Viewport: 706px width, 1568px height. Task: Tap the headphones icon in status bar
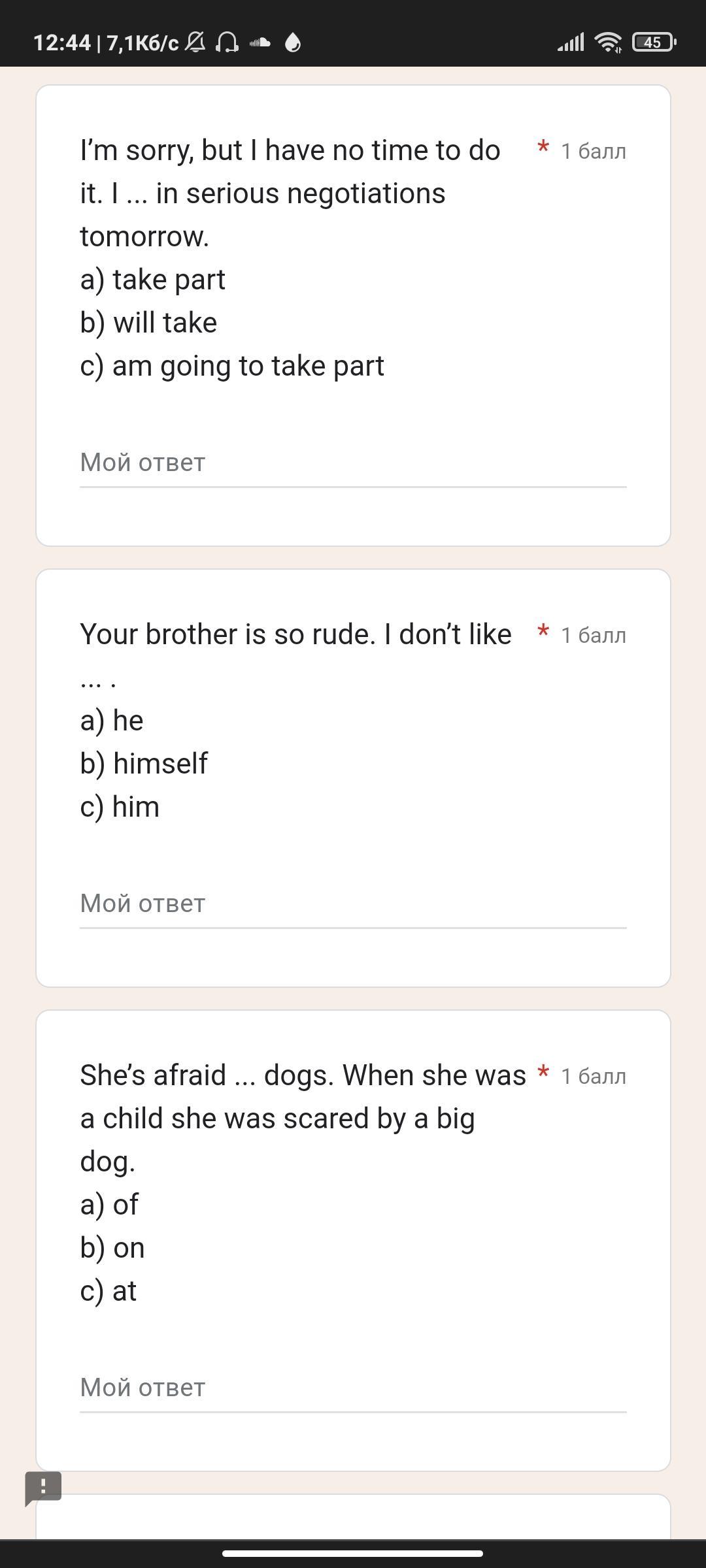[x=227, y=43]
